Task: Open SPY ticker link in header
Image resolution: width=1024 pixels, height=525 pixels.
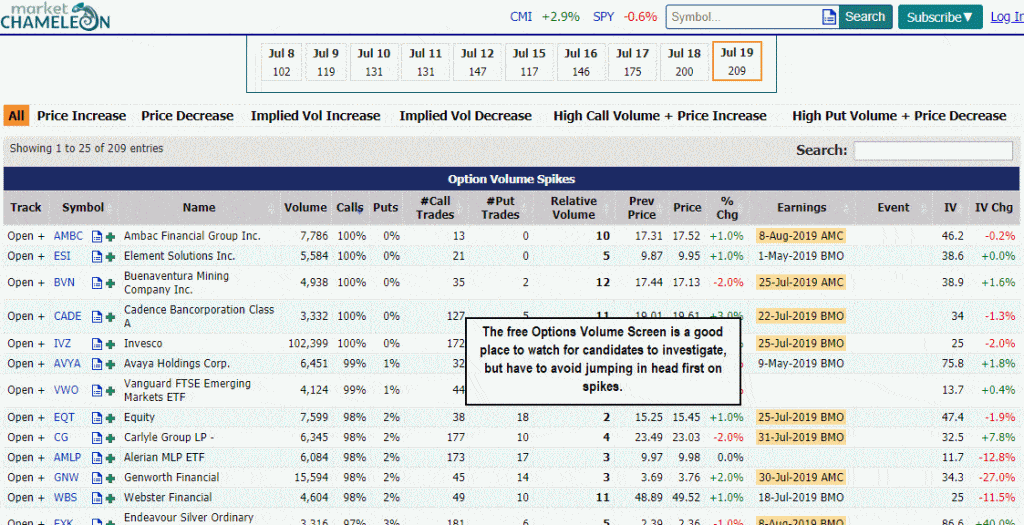Action: (x=603, y=17)
